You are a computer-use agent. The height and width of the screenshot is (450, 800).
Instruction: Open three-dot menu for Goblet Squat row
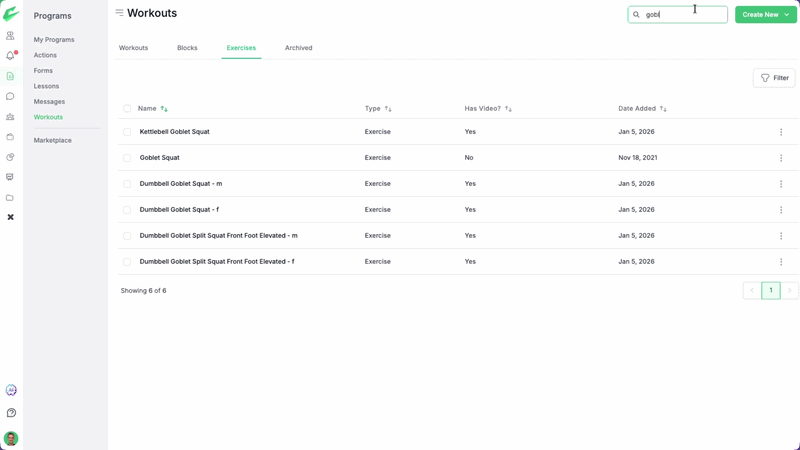tap(781, 158)
